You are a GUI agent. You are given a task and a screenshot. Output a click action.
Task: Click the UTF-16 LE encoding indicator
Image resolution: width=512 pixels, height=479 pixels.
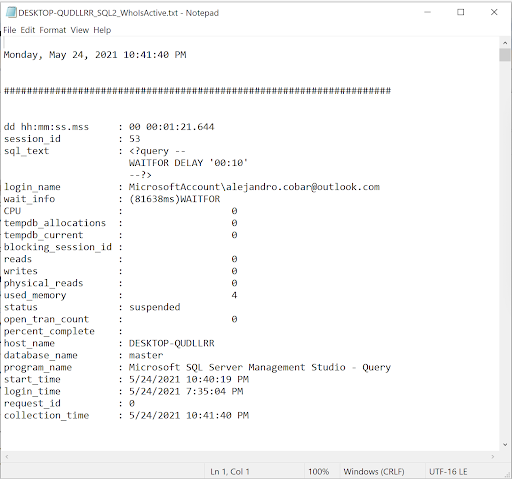(448, 472)
